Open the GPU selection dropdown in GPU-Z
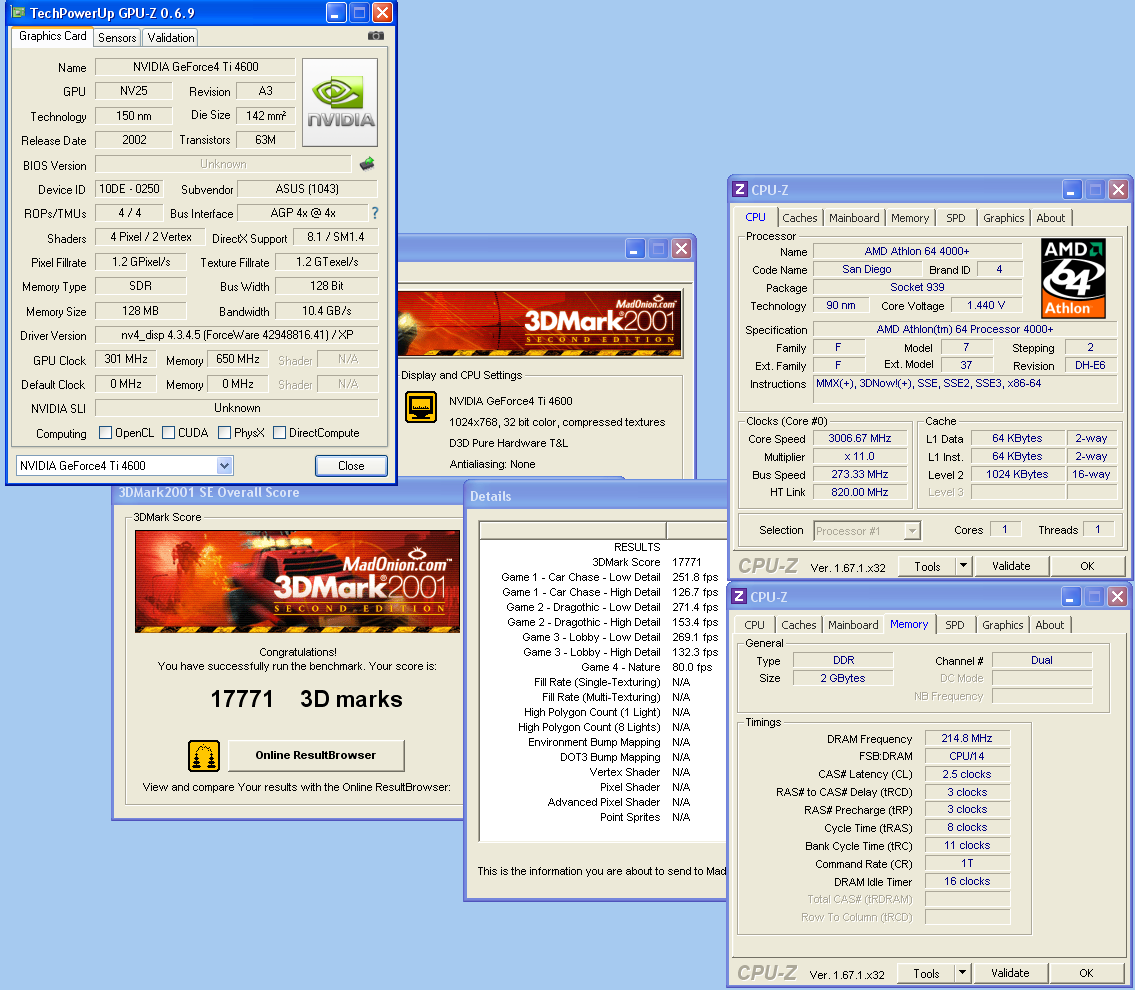 [x=224, y=465]
